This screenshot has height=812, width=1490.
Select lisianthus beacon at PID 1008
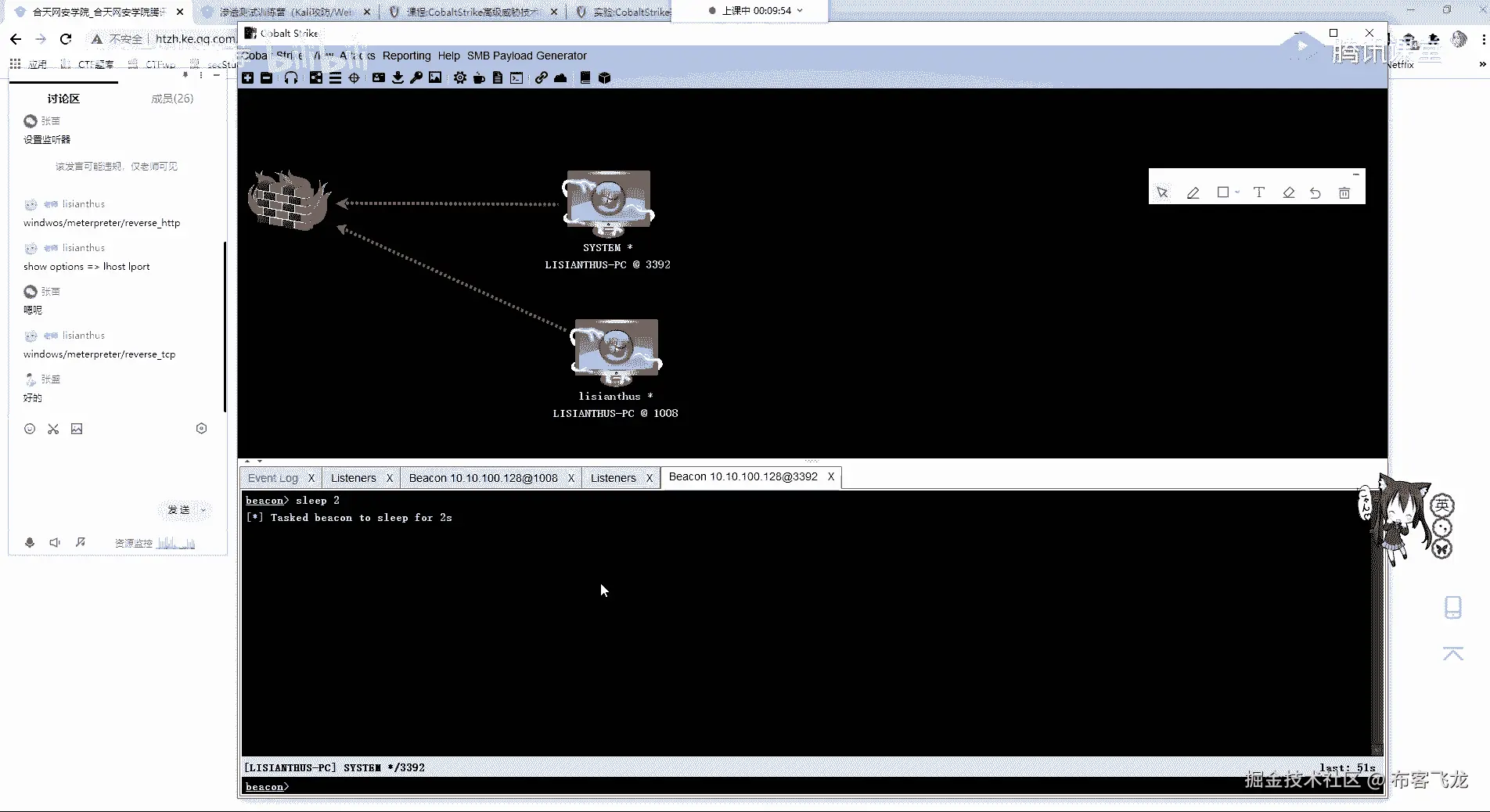pyautogui.click(x=616, y=368)
